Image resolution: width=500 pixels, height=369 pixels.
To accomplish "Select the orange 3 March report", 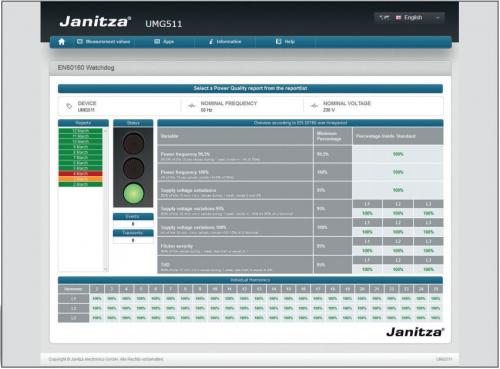I will pyautogui.click(x=81, y=179).
